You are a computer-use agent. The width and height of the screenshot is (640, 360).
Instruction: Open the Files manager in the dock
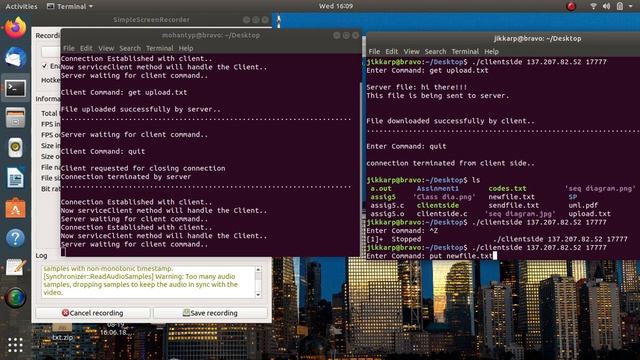[15, 118]
